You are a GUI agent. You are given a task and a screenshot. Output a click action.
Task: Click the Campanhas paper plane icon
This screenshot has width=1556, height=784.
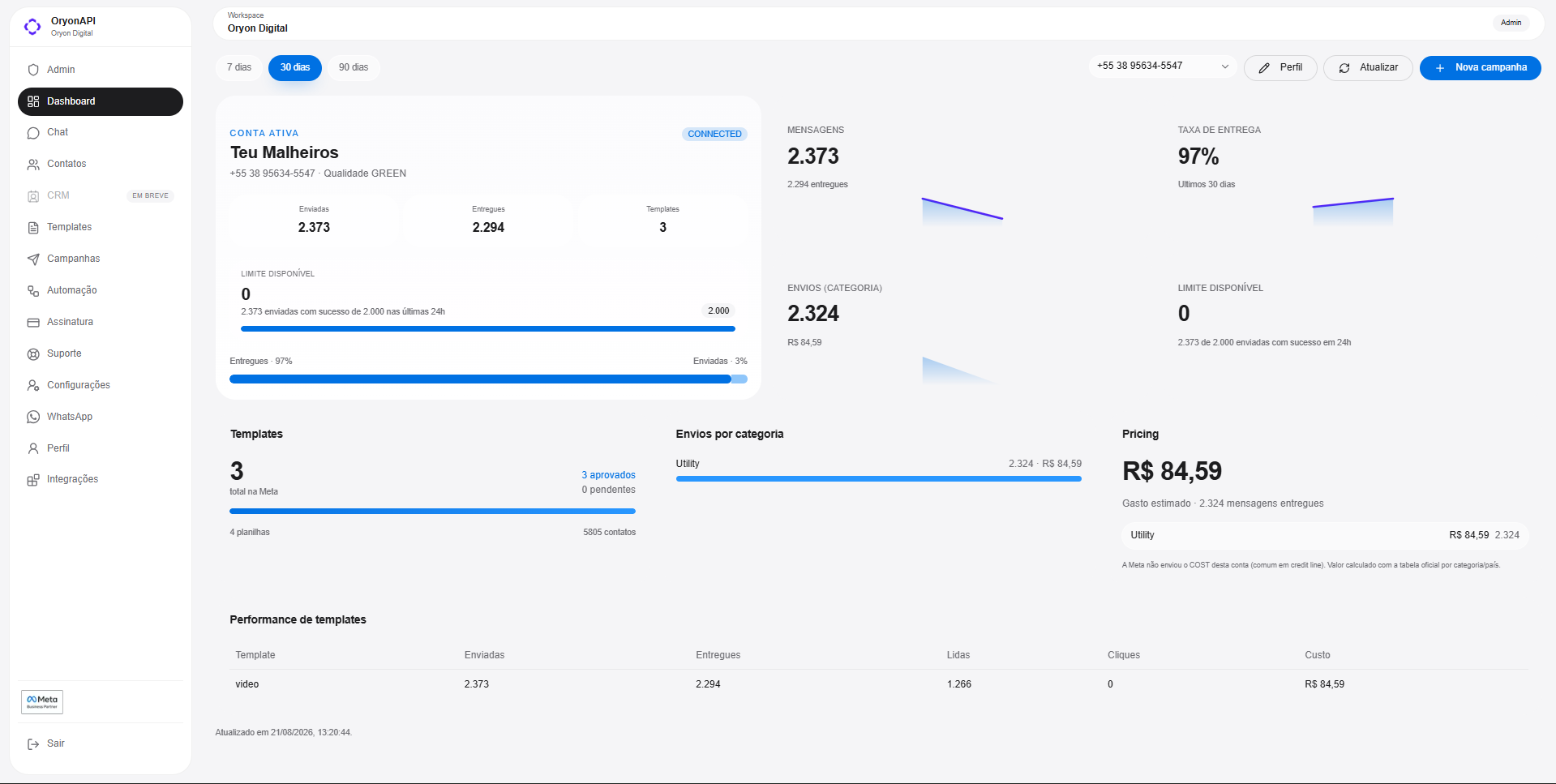[33, 259]
